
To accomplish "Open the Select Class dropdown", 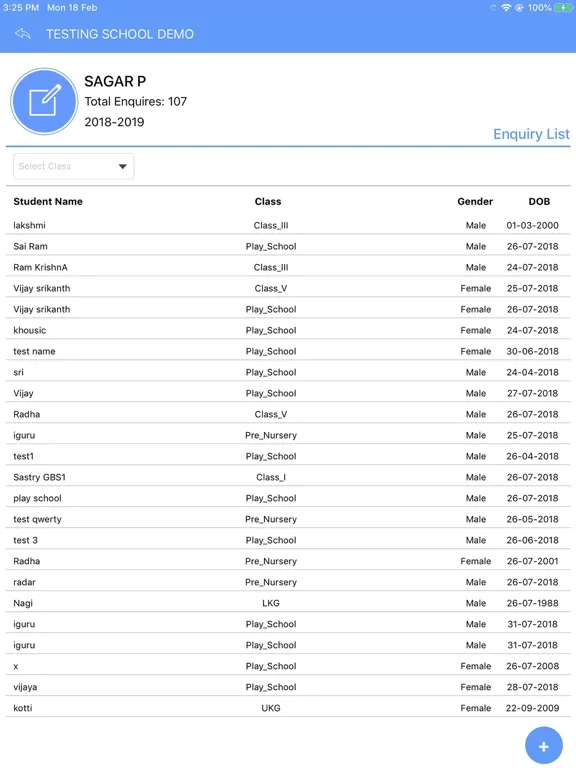I will coord(73,166).
